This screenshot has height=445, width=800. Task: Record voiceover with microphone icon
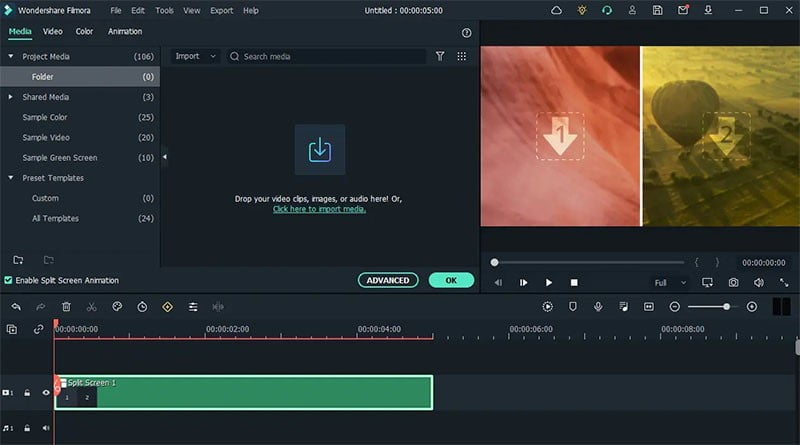[x=598, y=306]
